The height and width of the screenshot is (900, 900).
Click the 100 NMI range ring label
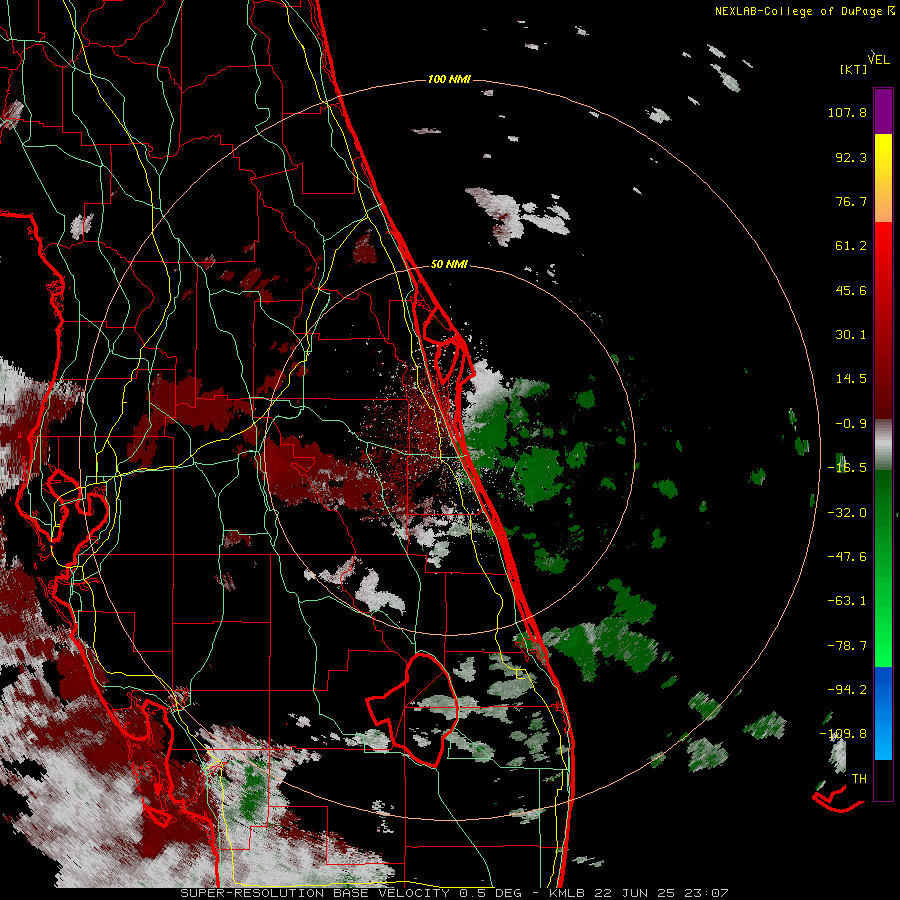pyautogui.click(x=449, y=79)
